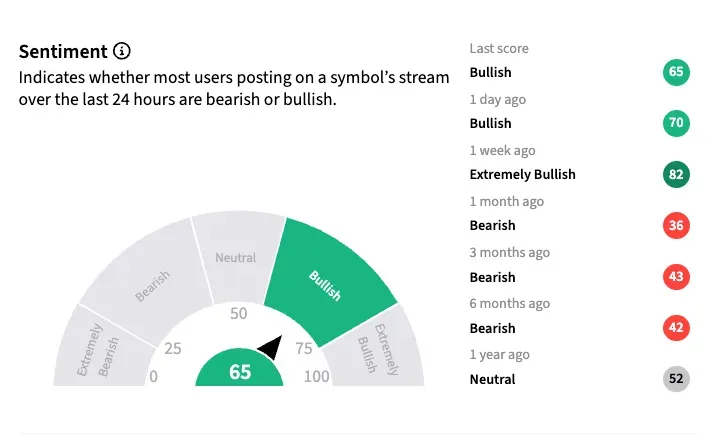The width and height of the screenshot is (718, 437).
Task: Select the Extremely Bearish gauge segment
Action: [98, 349]
